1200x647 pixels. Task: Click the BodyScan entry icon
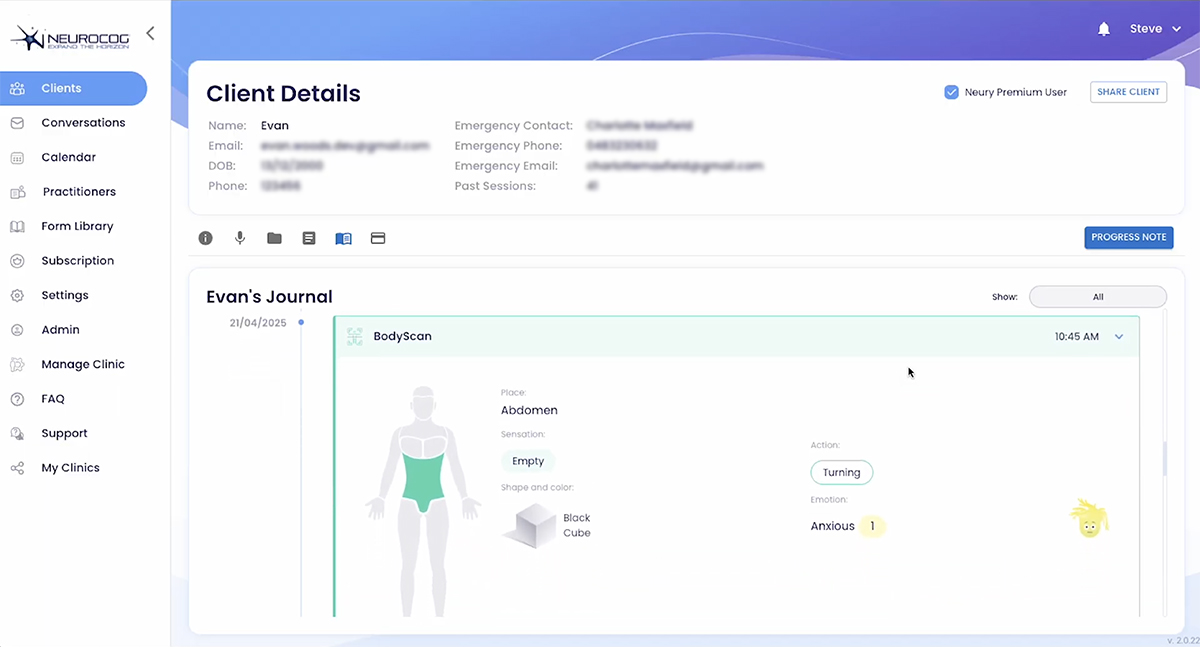[355, 337]
